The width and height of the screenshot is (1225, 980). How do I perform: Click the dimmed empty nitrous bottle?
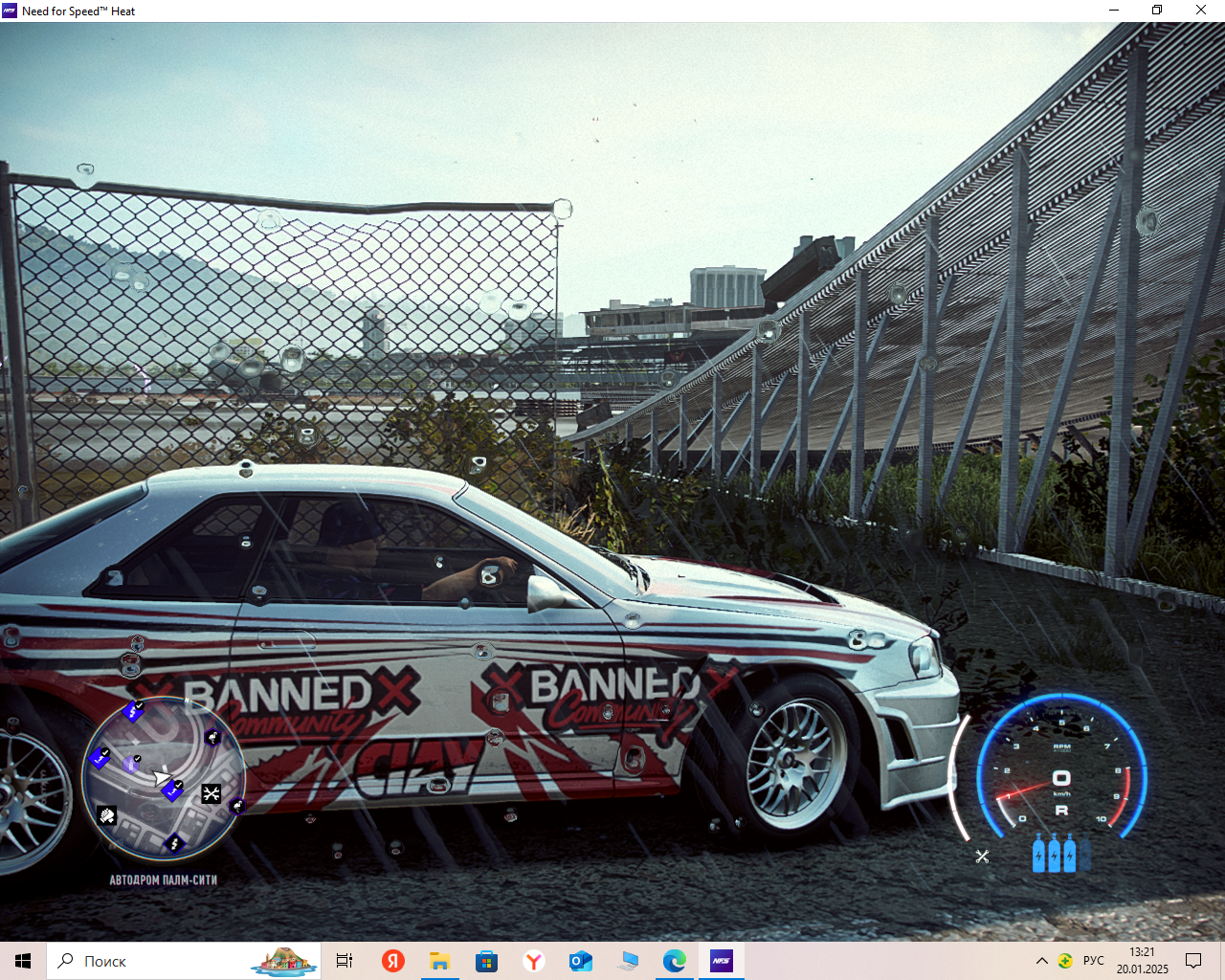[1085, 853]
